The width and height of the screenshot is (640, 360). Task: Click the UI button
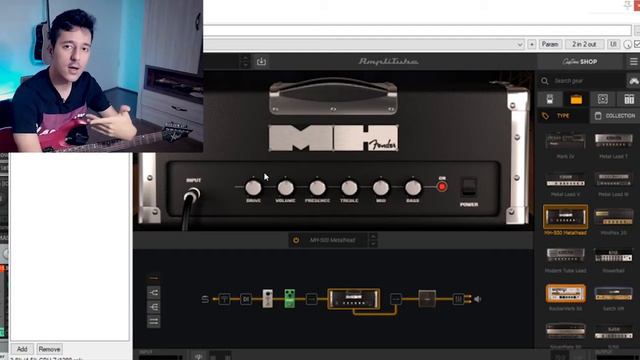point(613,44)
